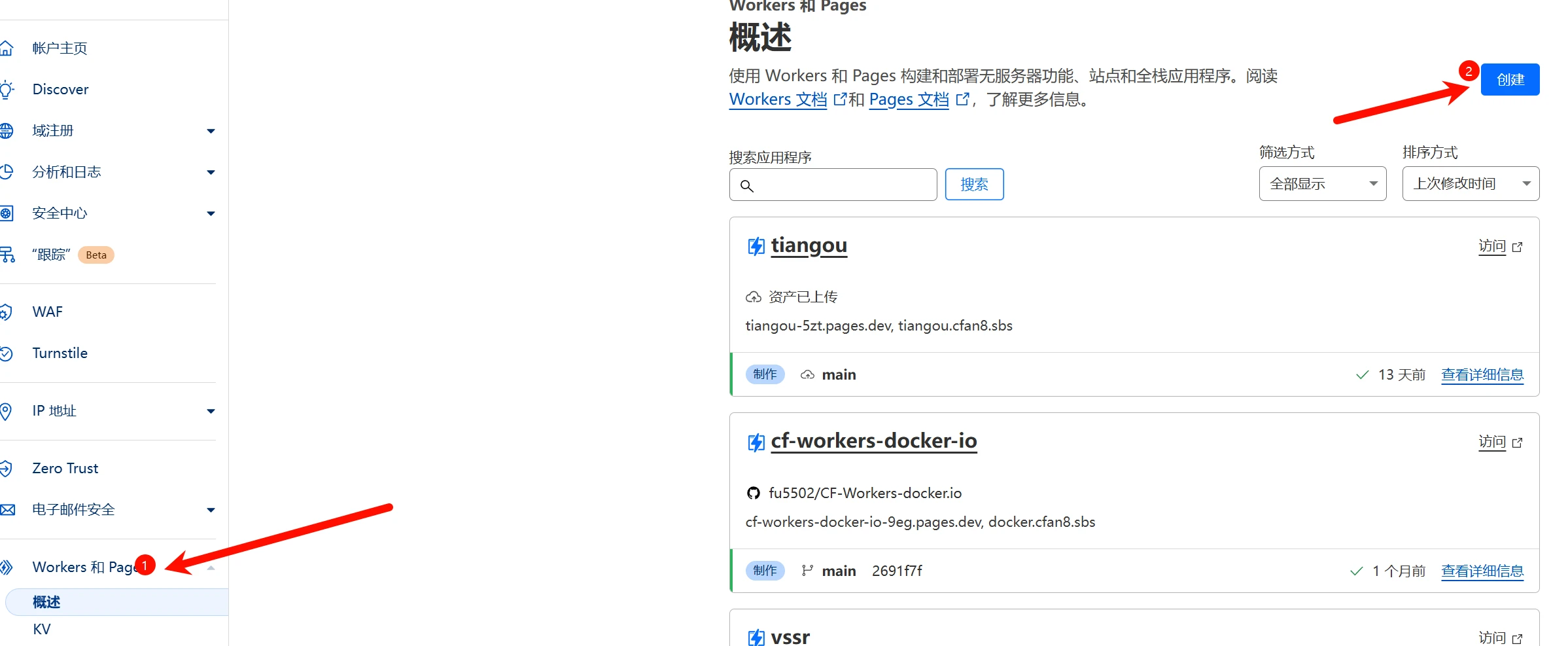This screenshot has height=646, width=1568.
Task: Click the 安全中心 icon
Action: point(7,213)
